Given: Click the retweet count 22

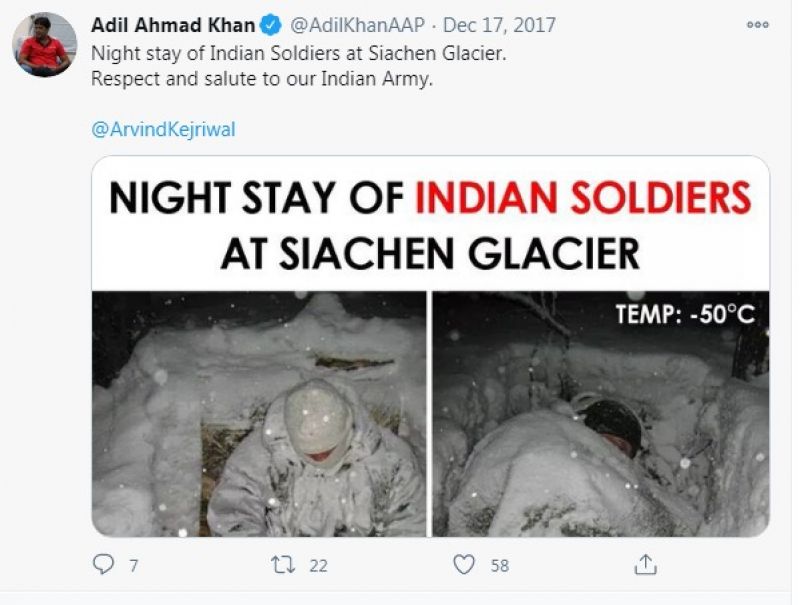Looking at the screenshot, I should click(318, 566).
